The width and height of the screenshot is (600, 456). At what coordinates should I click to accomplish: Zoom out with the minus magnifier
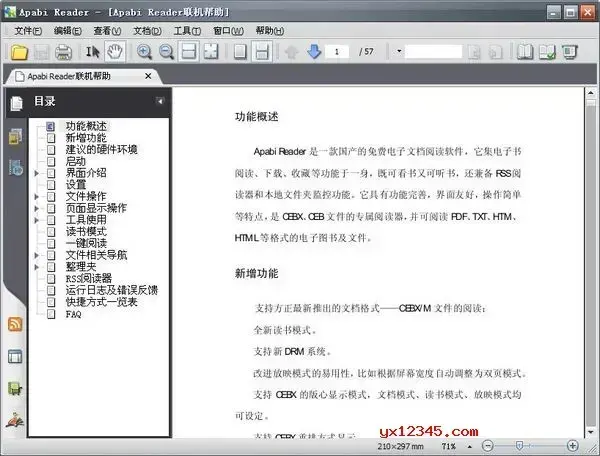[x=166, y=52]
